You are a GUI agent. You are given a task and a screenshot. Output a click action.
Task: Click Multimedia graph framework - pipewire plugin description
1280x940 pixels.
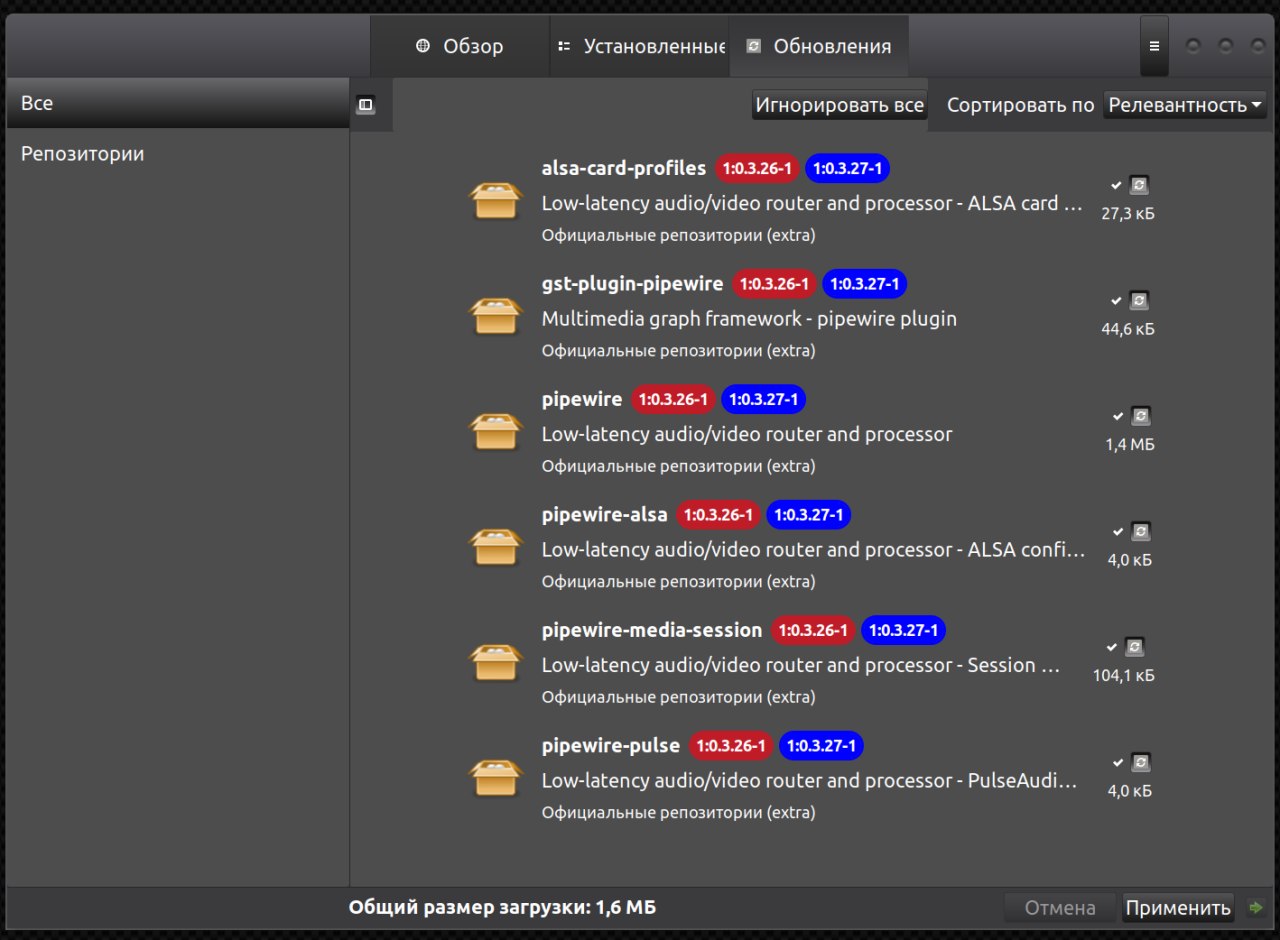tap(749, 319)
